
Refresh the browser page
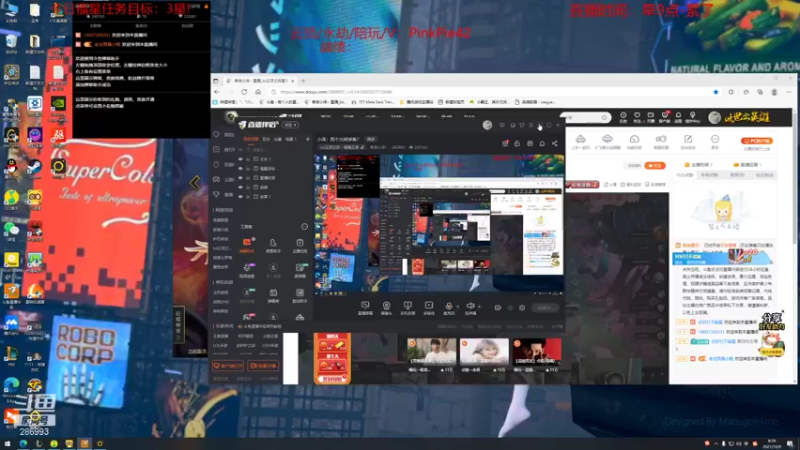244,92
